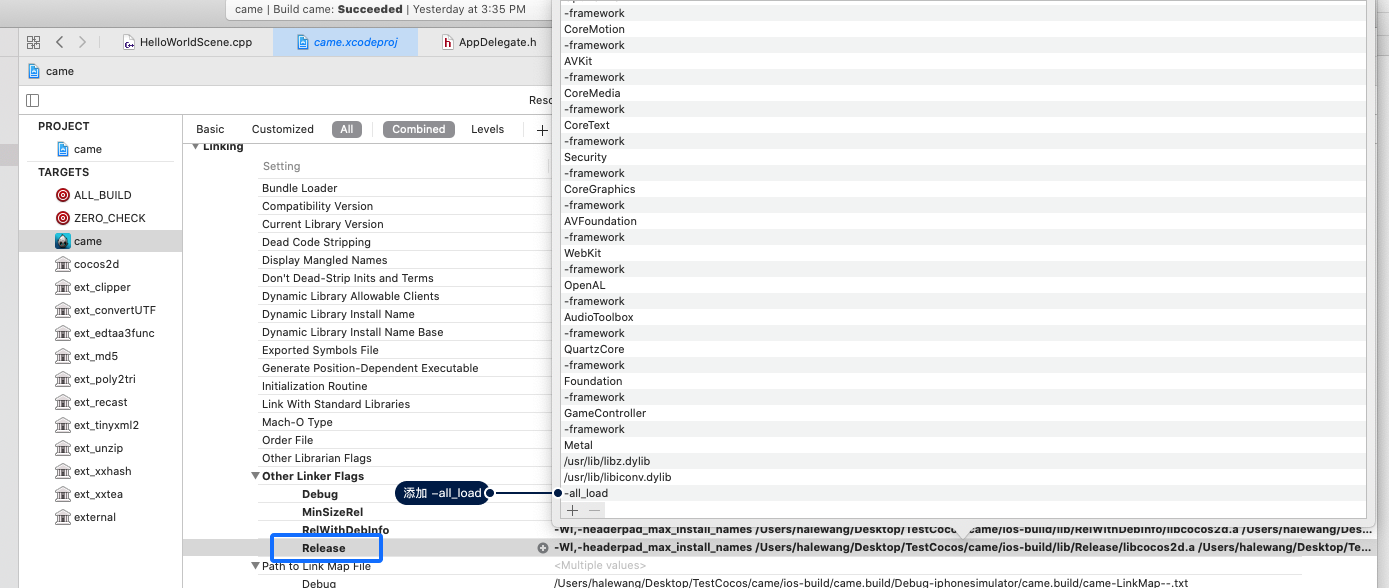
Task: Switch the view to Levels
Action: pos(488,129)
